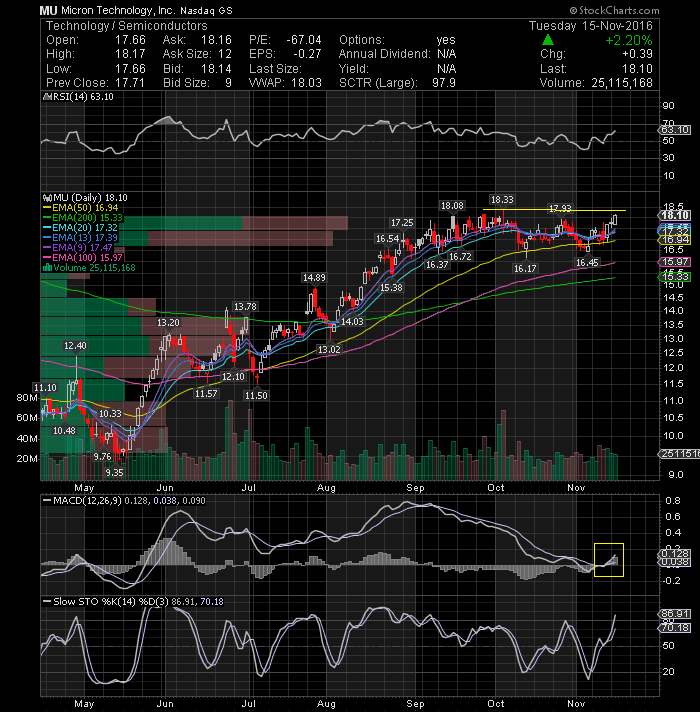Viewport: 700px width, 712px height.
Task: Click the 17.93 price callout
Action: (560, 208)
